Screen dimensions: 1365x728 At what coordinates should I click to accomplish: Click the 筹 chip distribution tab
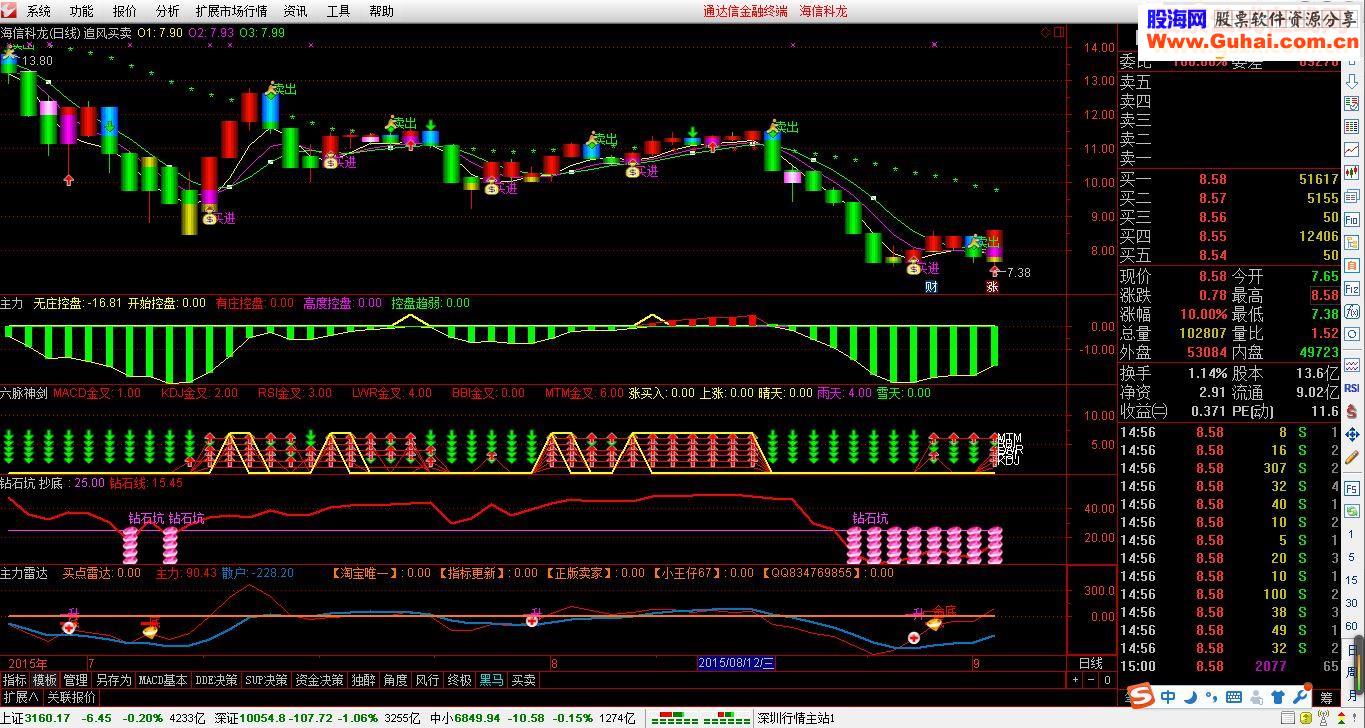coord(1326,699)
